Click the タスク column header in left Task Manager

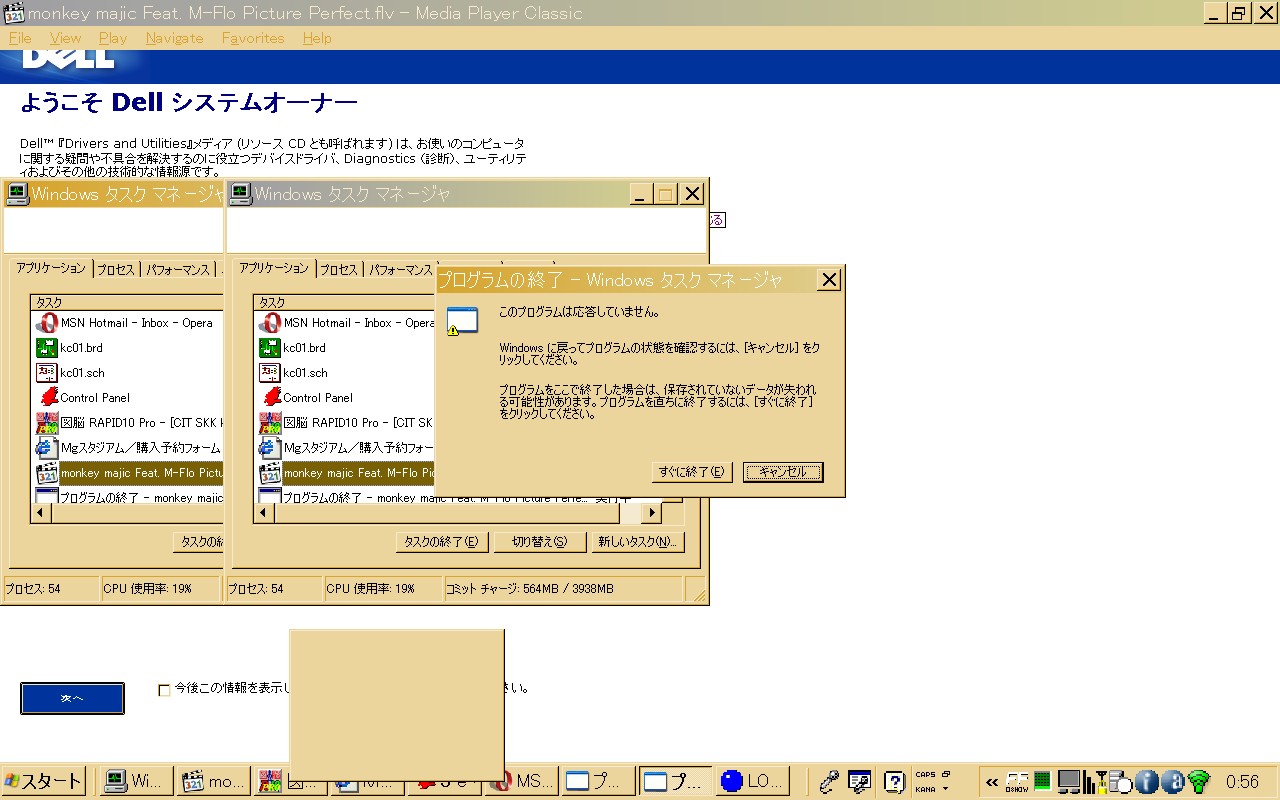(x=127, y=302)
